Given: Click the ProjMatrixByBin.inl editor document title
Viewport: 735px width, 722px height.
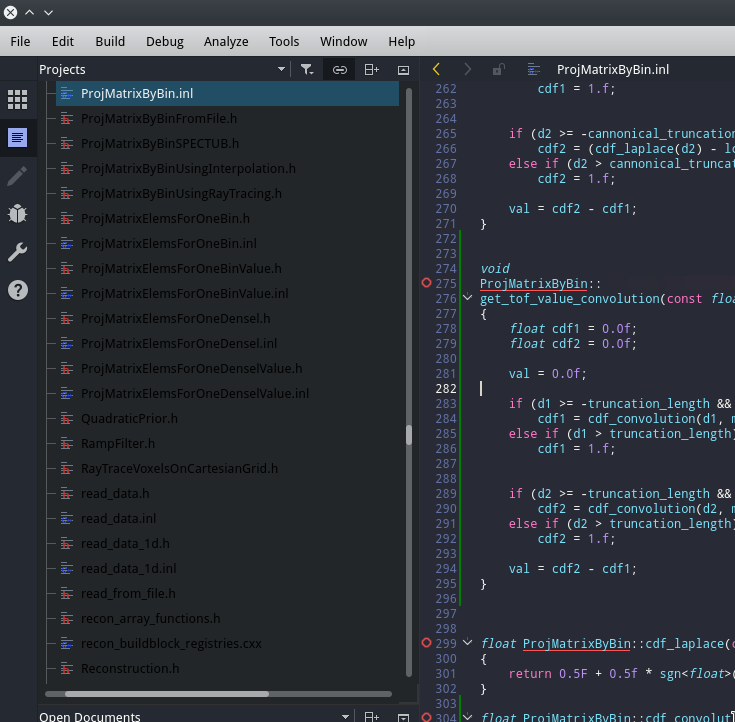Looking at the screenshot, I should point(613,70).
